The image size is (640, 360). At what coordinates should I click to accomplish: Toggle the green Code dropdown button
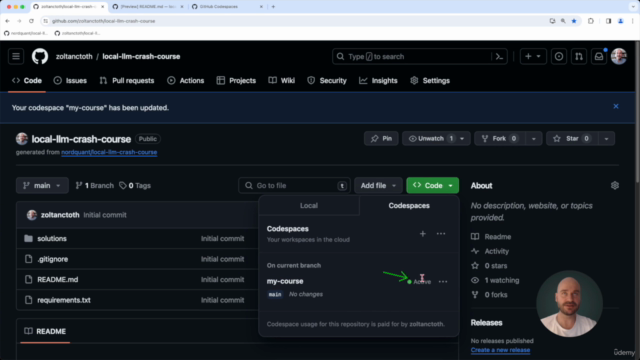432,186
